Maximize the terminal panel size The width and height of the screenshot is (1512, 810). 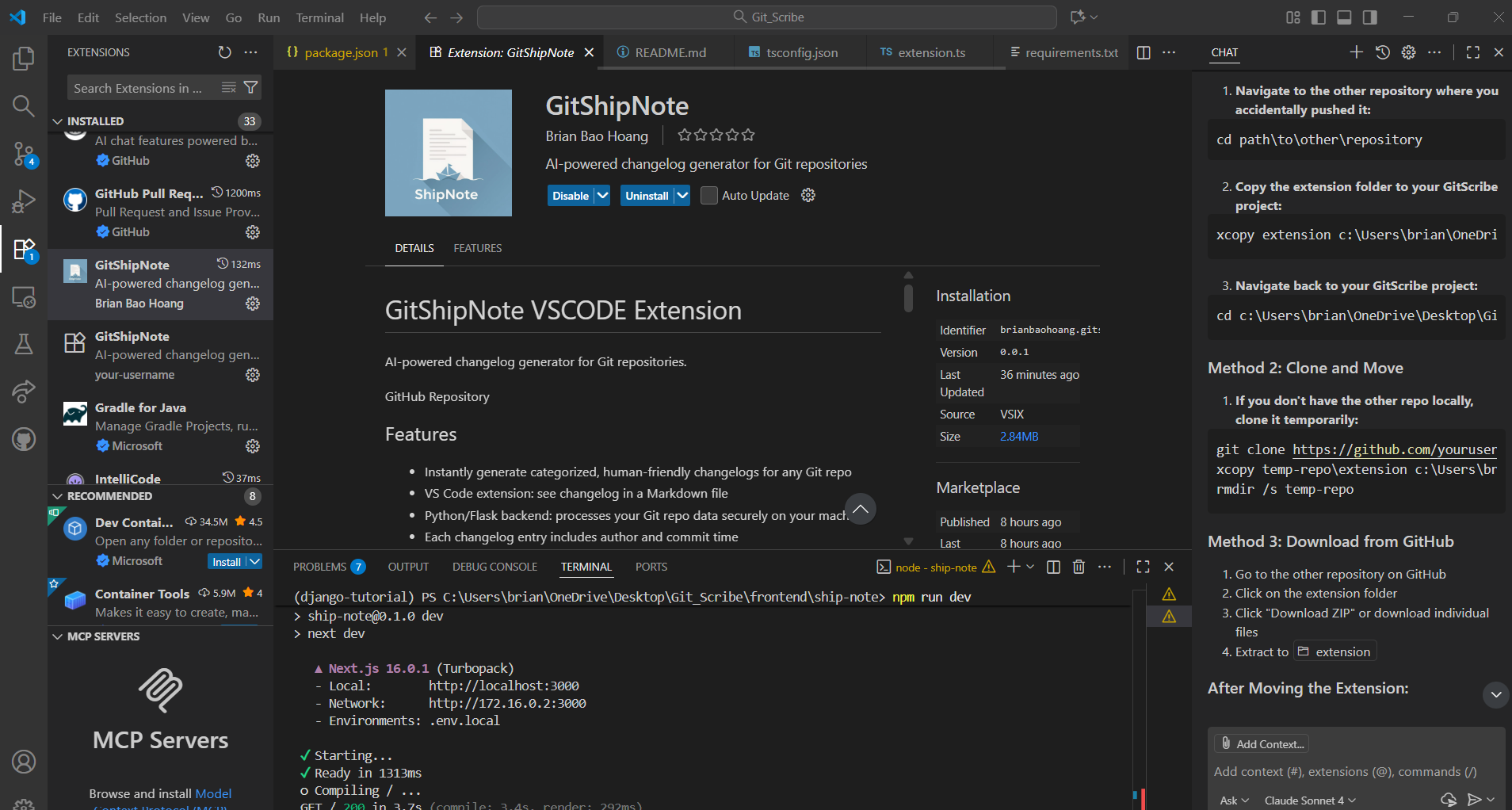point(1143,567)
